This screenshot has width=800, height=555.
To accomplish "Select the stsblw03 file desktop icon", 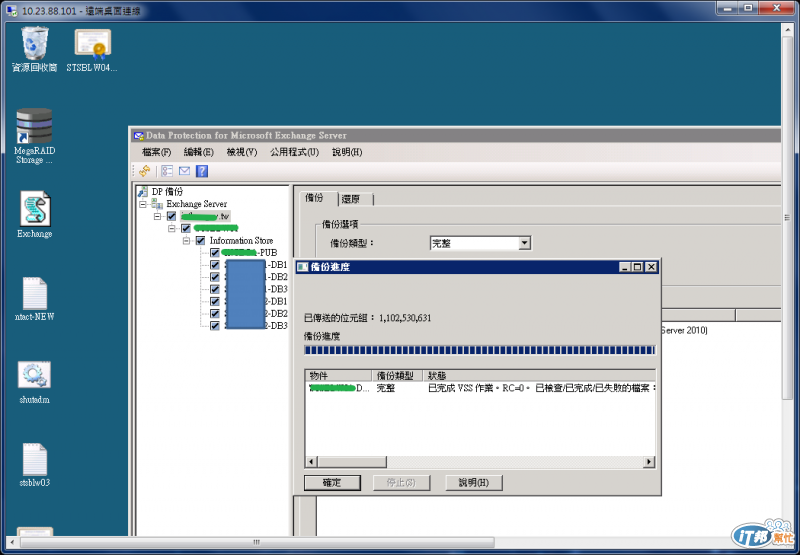I will point(35,459).
